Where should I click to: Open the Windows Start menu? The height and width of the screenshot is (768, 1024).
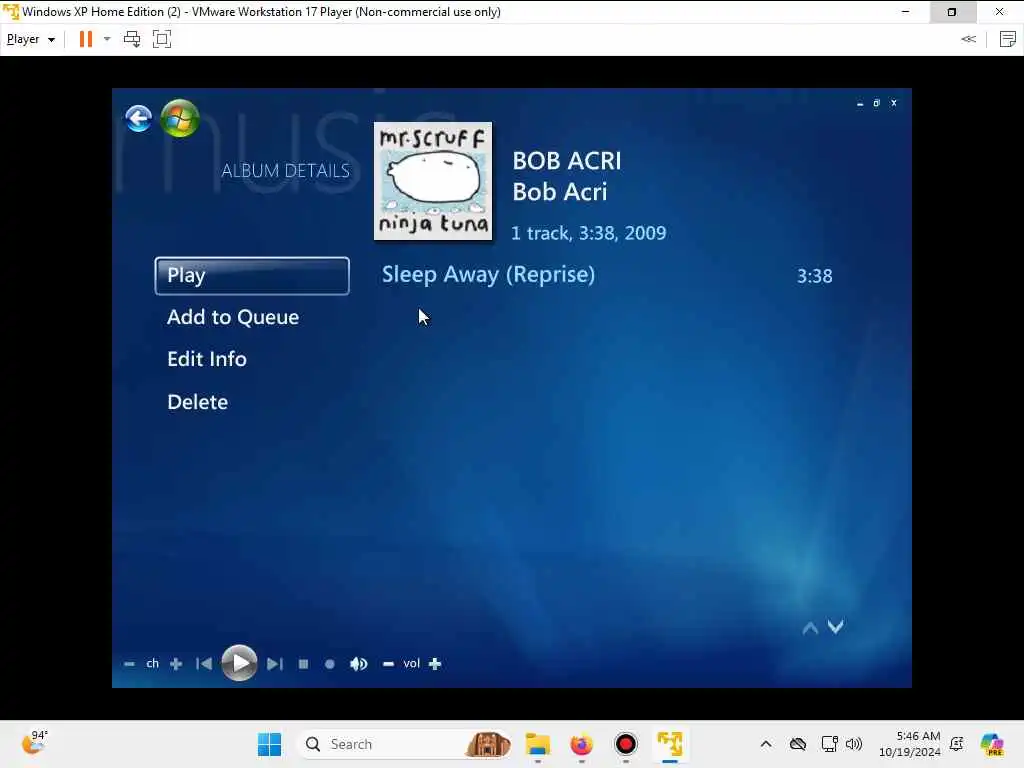coord(269,744)
